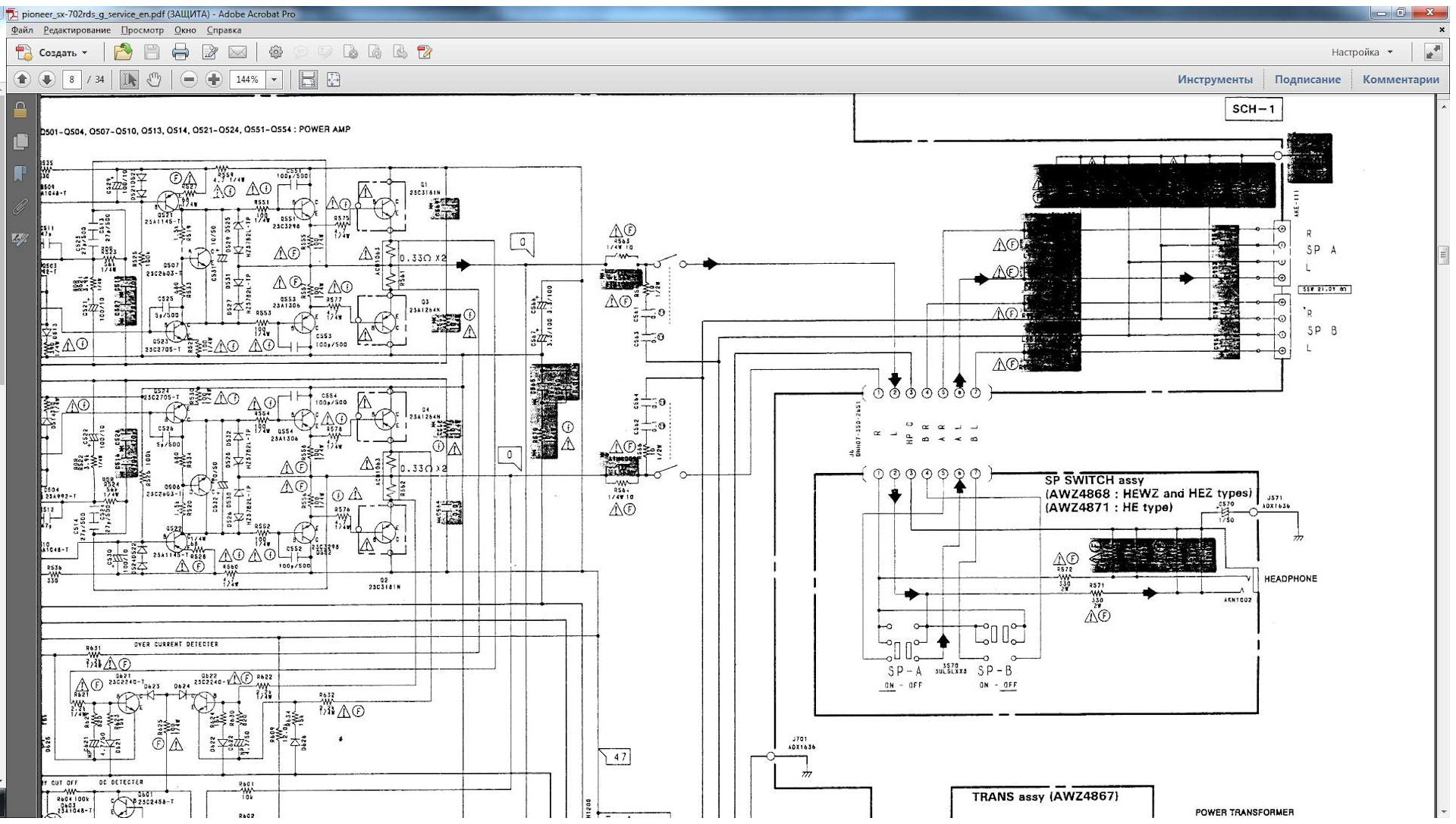This screenshot has width=1456, height=824.
Task: Click the Edit text and sign icon
Action: pos(210,52)
